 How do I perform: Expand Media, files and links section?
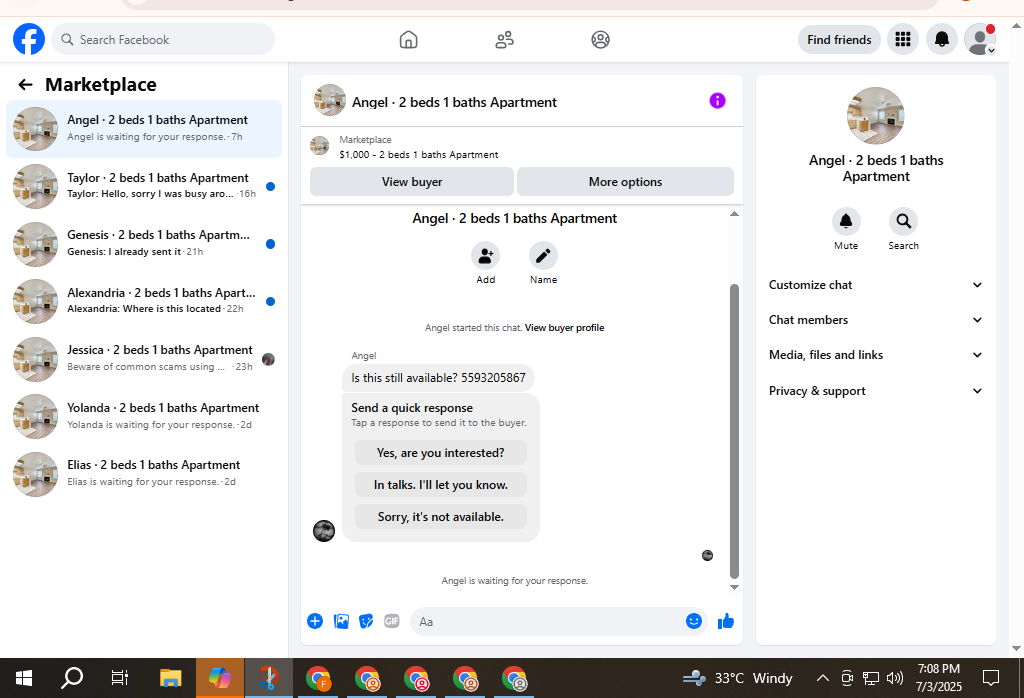click(x=876, y=355)
